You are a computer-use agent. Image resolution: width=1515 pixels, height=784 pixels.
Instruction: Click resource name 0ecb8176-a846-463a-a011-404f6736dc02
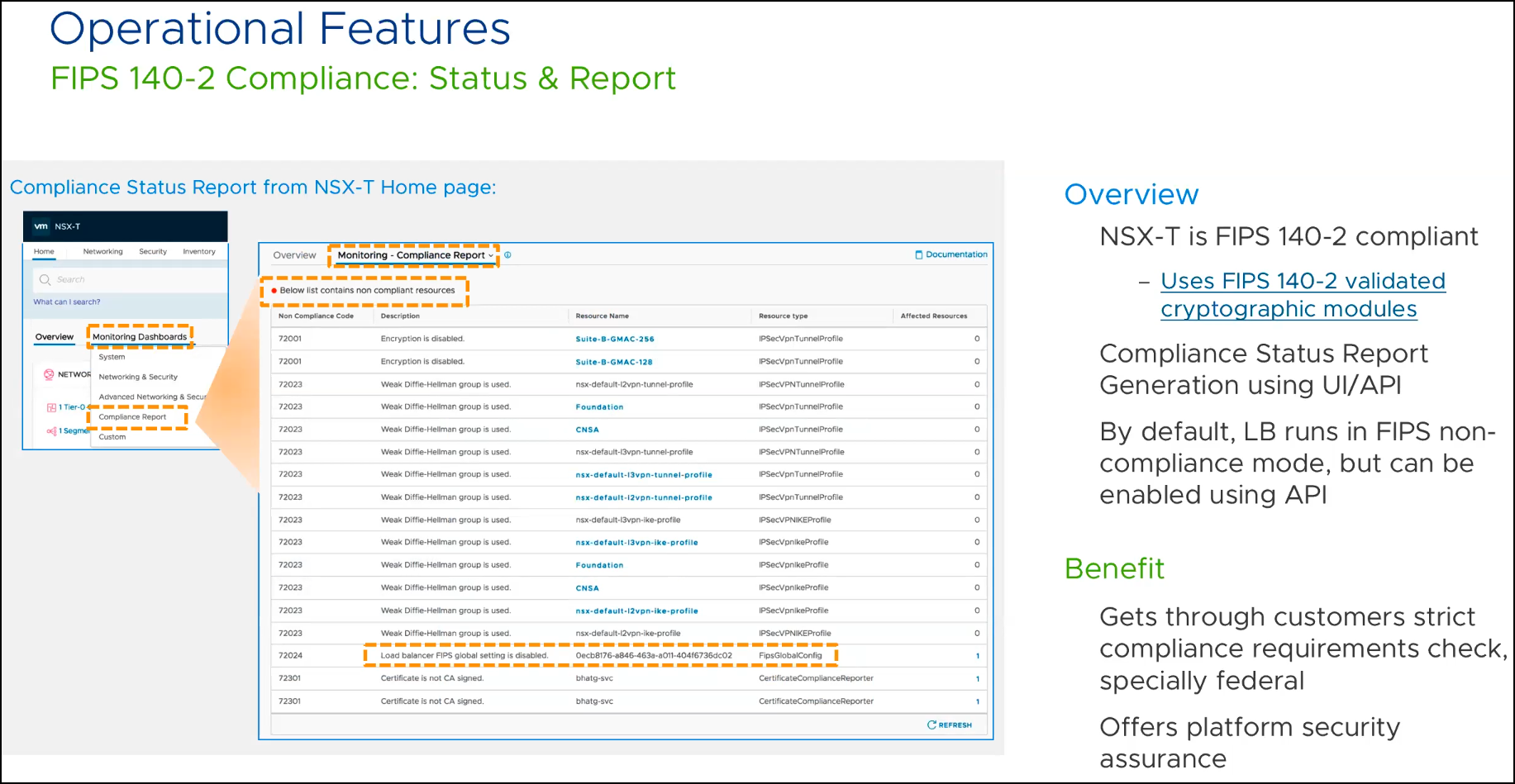[x=654, y=655]
